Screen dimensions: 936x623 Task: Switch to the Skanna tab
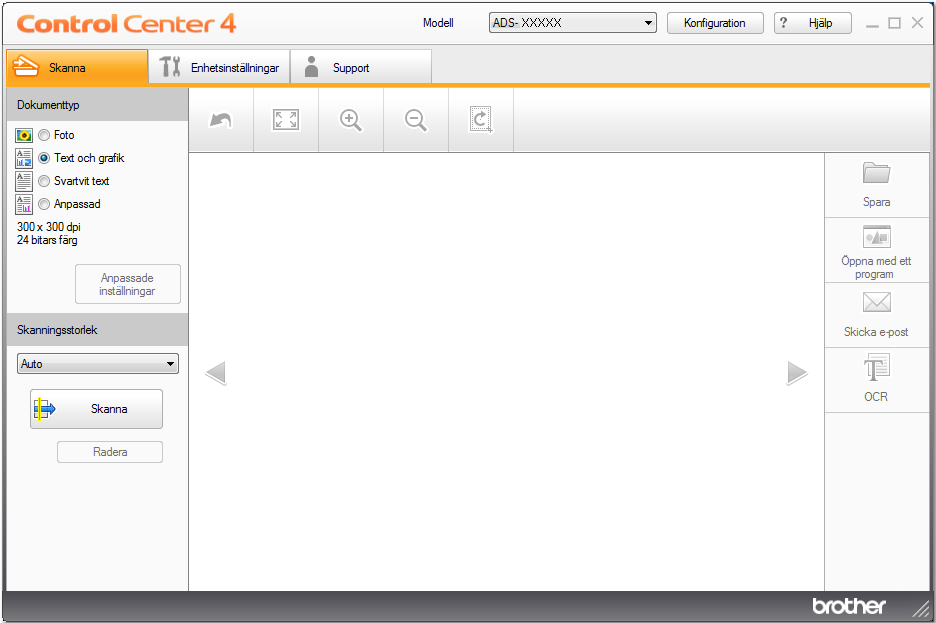coord(77,67)
